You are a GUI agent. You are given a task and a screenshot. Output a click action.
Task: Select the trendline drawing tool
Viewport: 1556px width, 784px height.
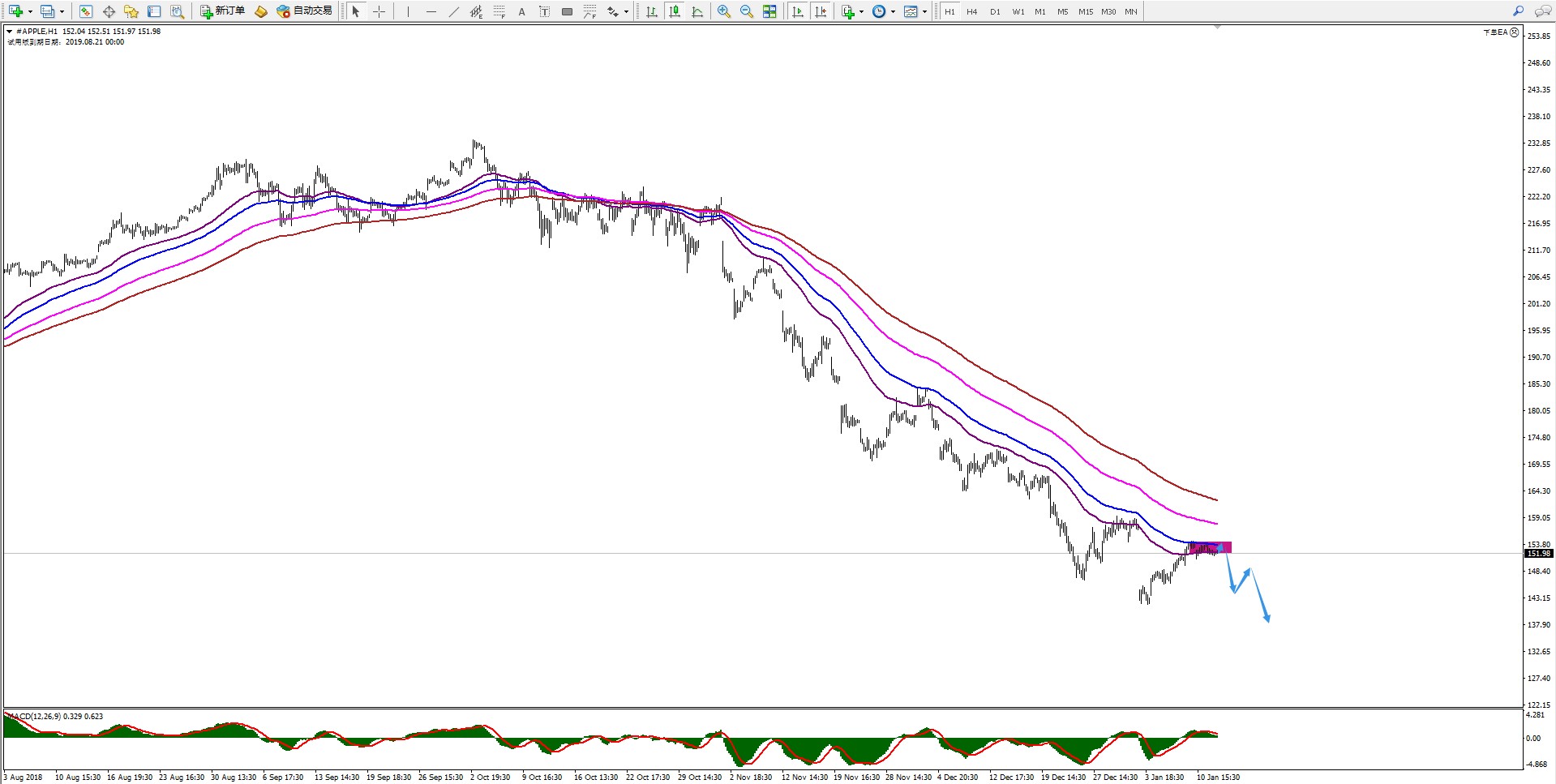coord(453,11)
